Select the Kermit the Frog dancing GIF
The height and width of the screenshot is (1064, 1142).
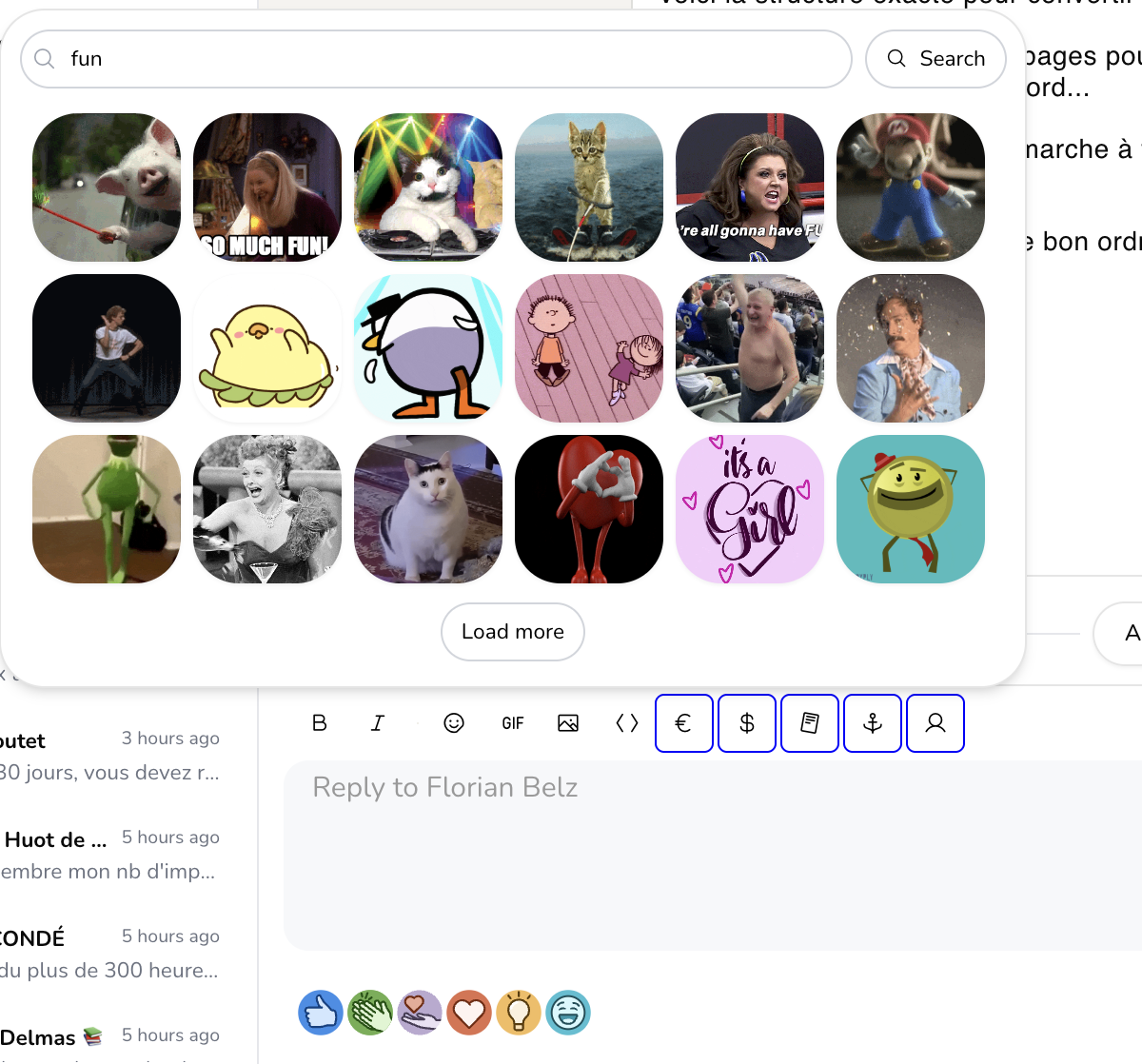pos(107,509)
